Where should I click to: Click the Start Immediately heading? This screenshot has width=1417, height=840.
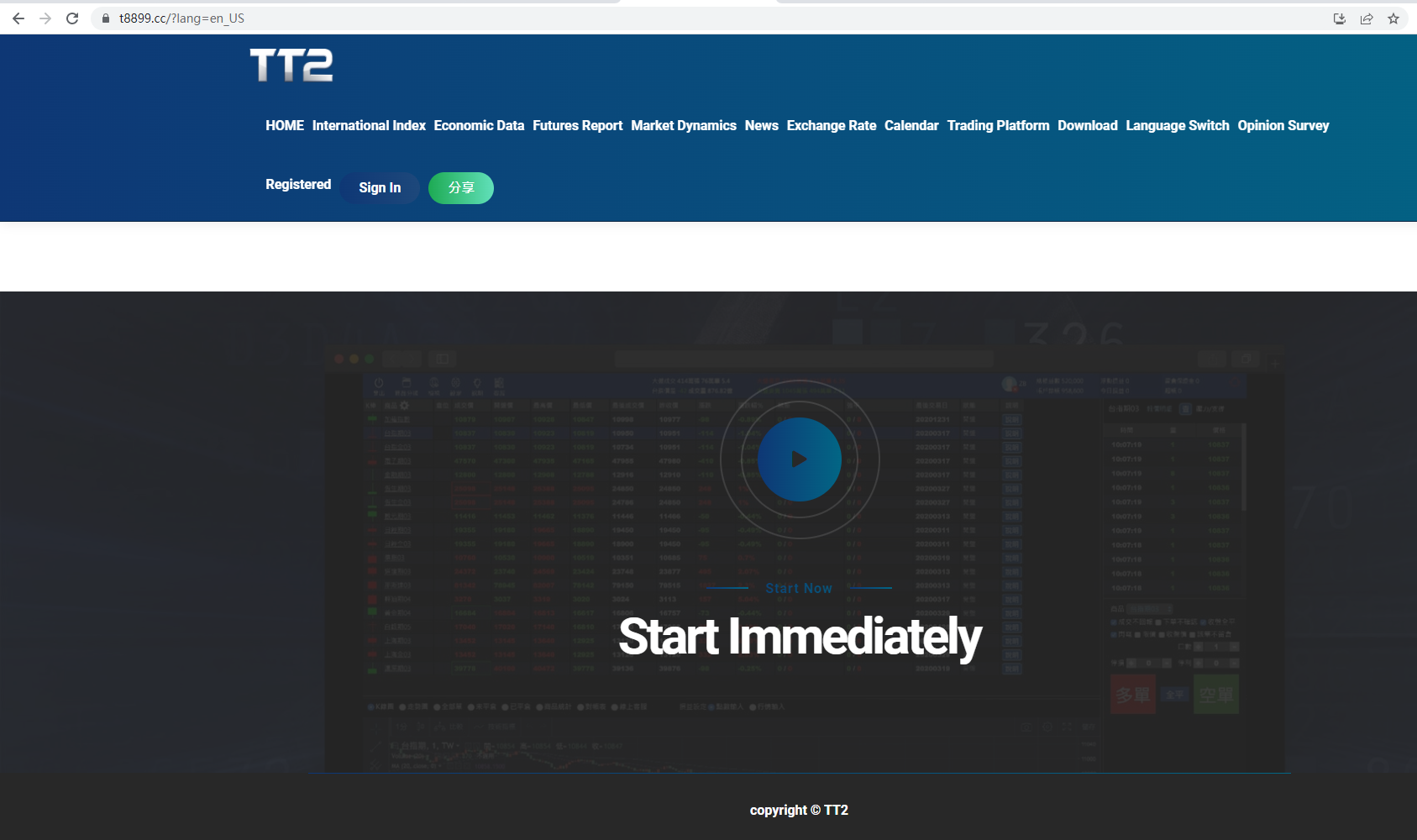(800, 637)
